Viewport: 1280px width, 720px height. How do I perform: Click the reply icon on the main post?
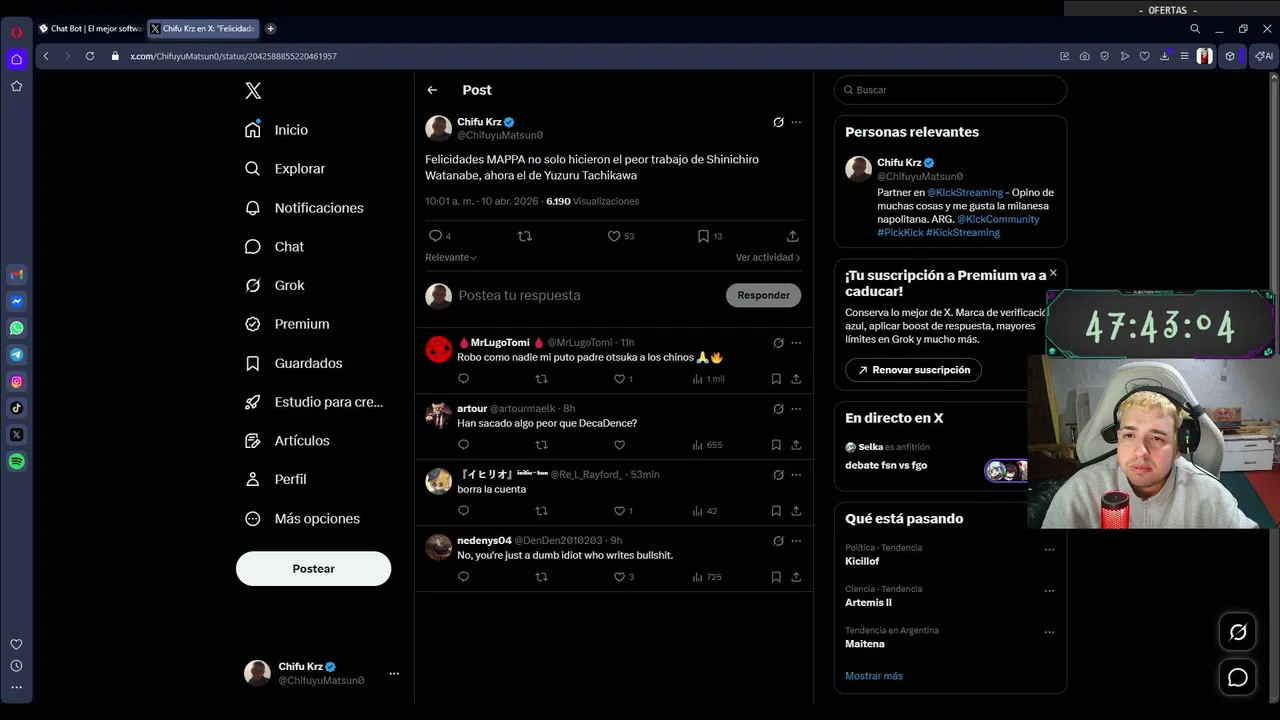(435, 236)
